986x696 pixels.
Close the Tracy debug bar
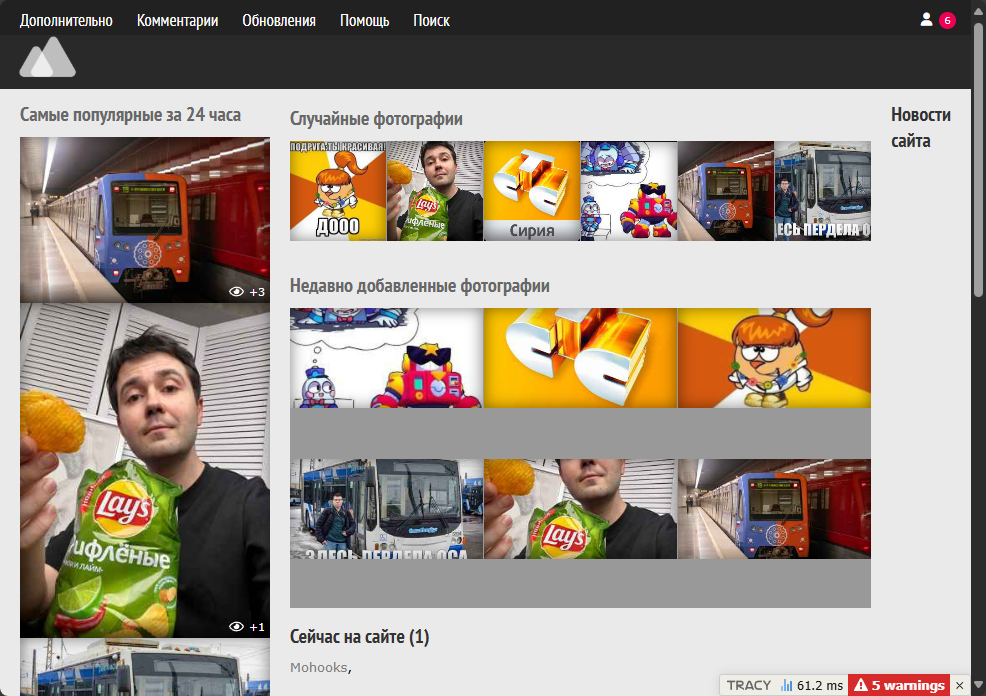tap(960, 685)
